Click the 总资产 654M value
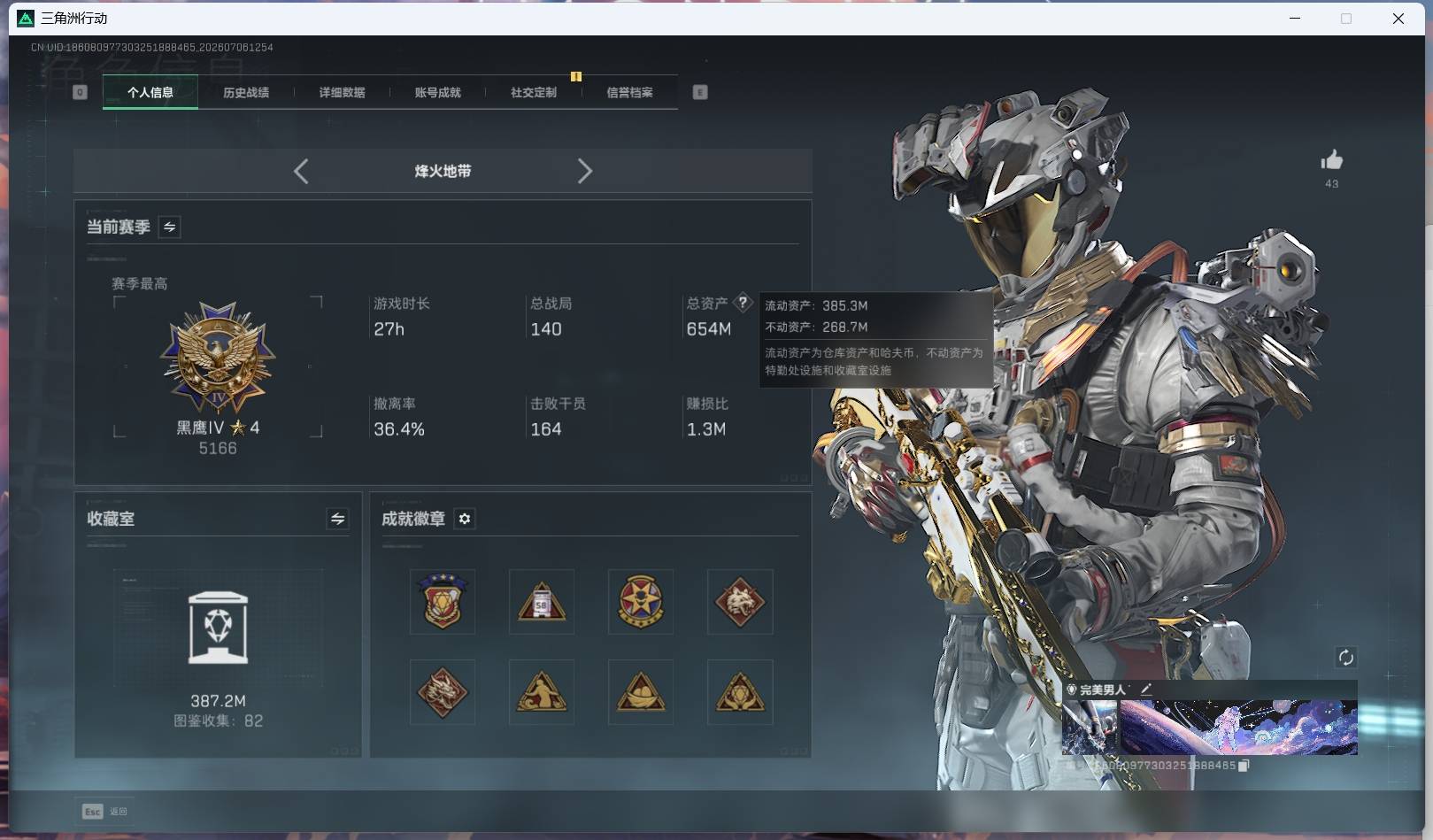The image size is (1433, 840). coord(709,329)
